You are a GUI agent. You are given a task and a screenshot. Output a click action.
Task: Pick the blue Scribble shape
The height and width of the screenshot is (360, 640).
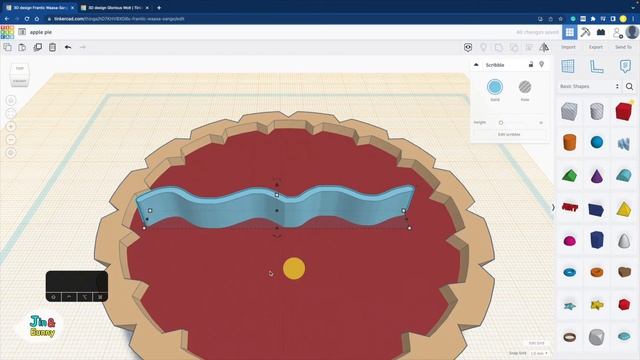tap(624, 143)
